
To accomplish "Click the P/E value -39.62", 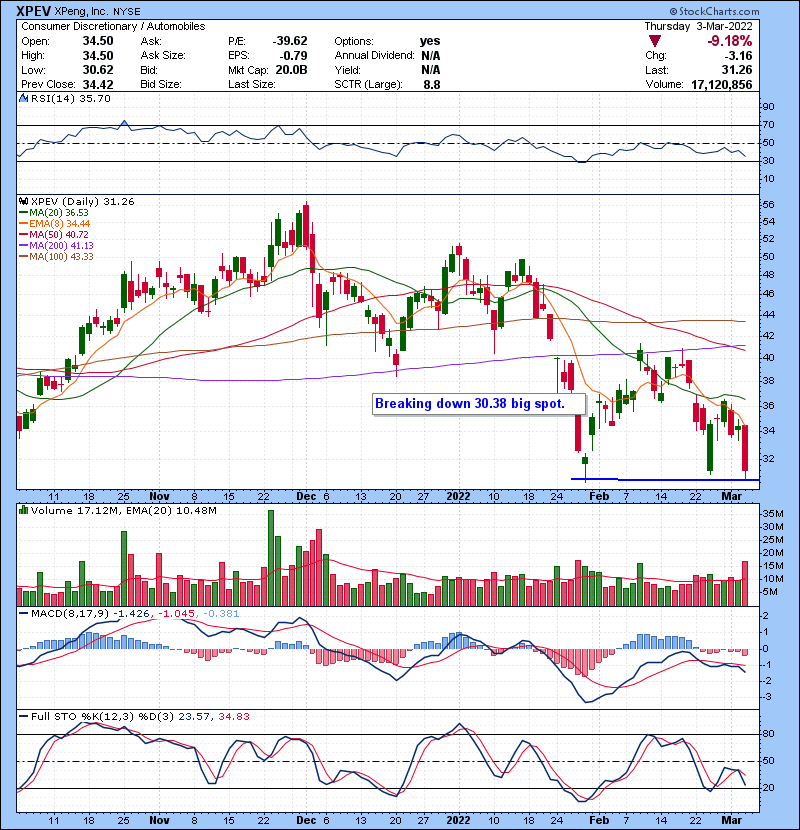I will (290, 41).
